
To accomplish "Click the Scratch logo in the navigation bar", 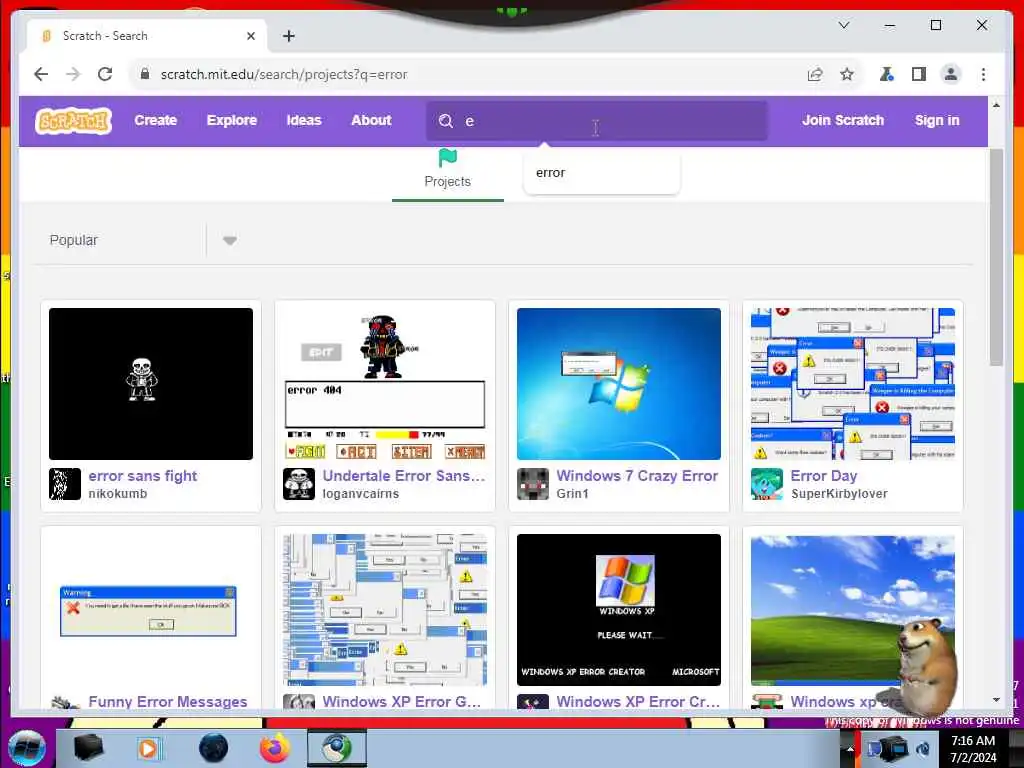I will click(73, 121).
